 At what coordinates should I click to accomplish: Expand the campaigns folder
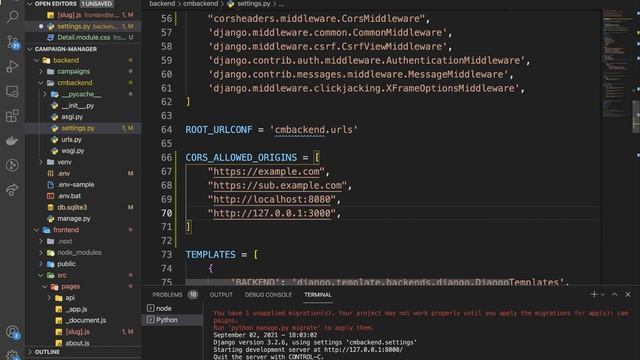pos(41,71)
